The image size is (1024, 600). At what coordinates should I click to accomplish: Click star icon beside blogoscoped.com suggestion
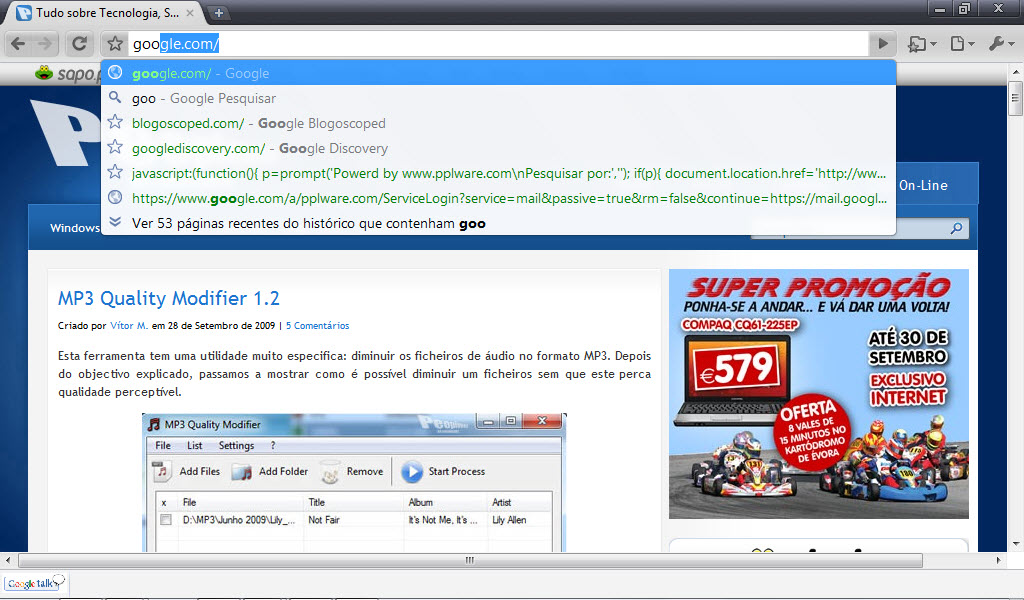[115, 121]
